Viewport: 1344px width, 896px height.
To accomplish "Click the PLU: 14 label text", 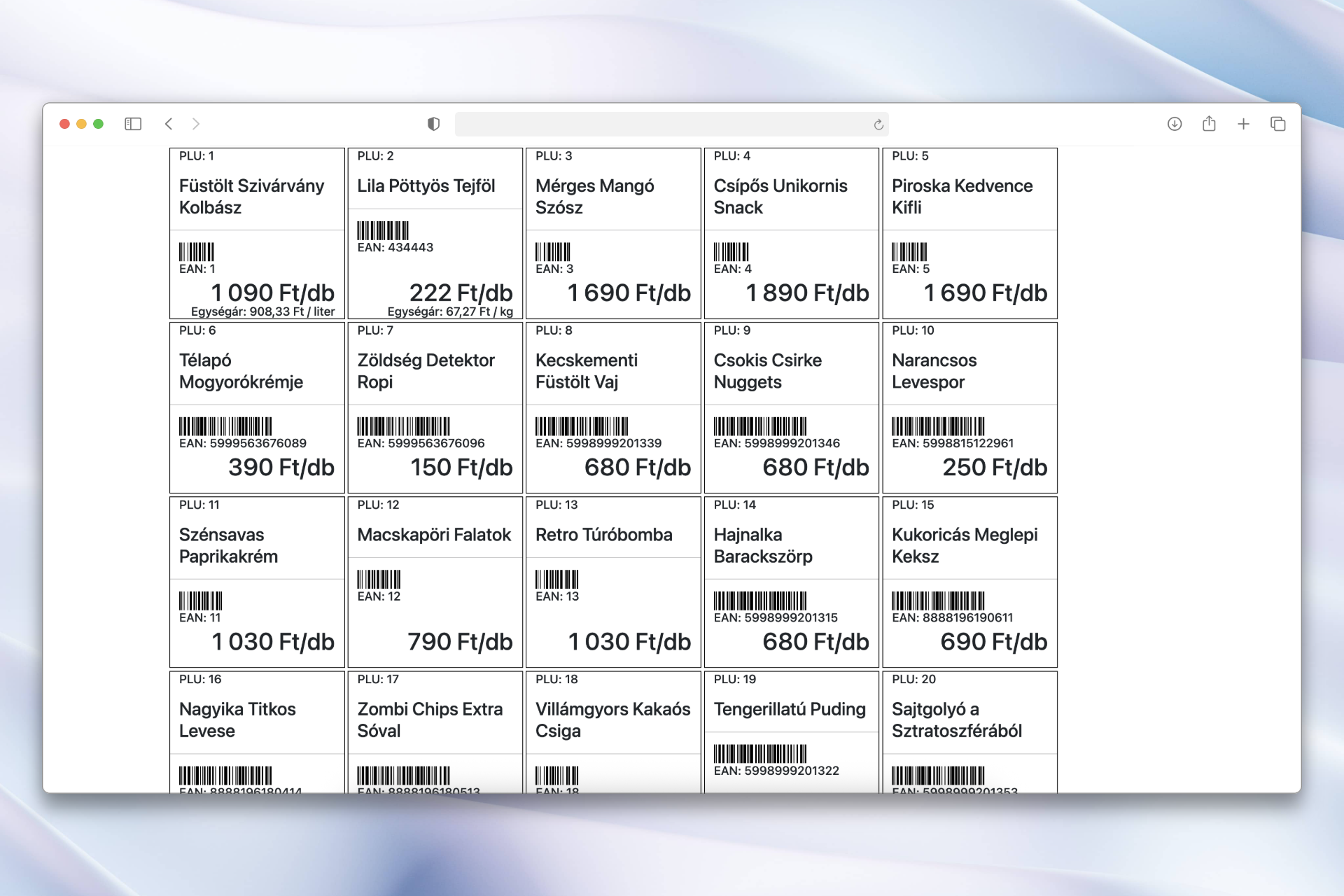I will tap(735, 505).
